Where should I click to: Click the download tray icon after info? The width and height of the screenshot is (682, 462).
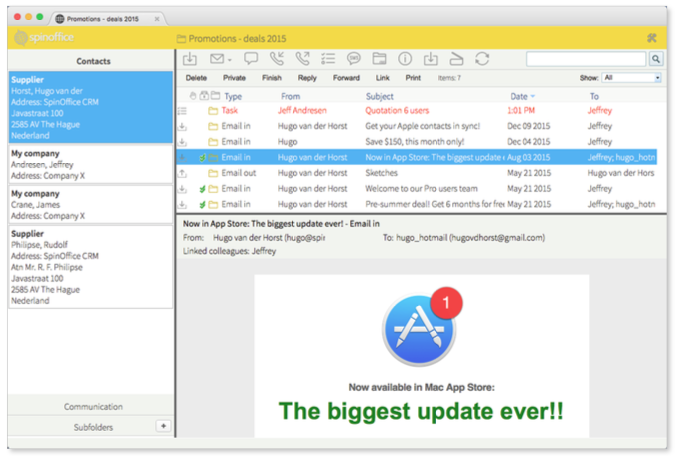431,59
